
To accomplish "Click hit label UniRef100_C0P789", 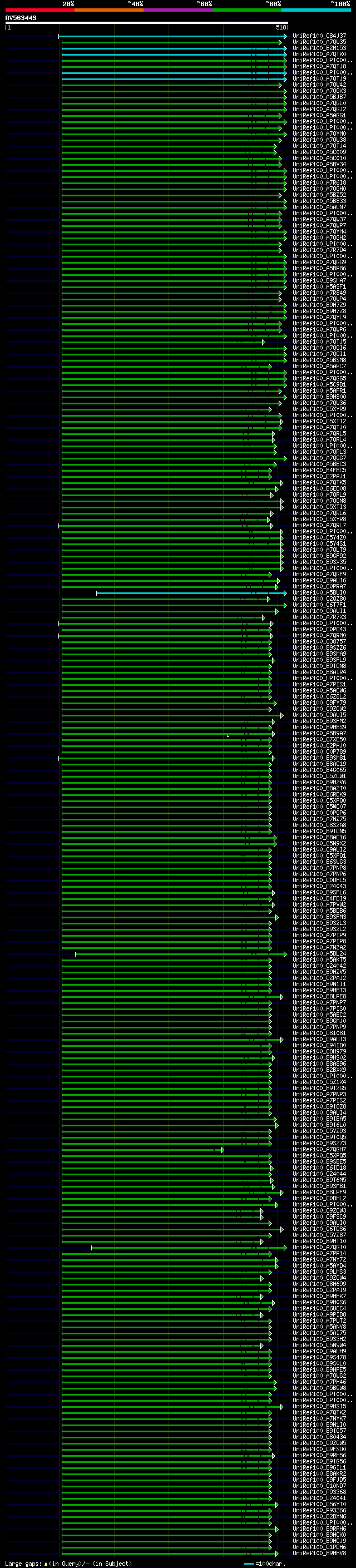I will pyautogui.click(x=319, y=752).
